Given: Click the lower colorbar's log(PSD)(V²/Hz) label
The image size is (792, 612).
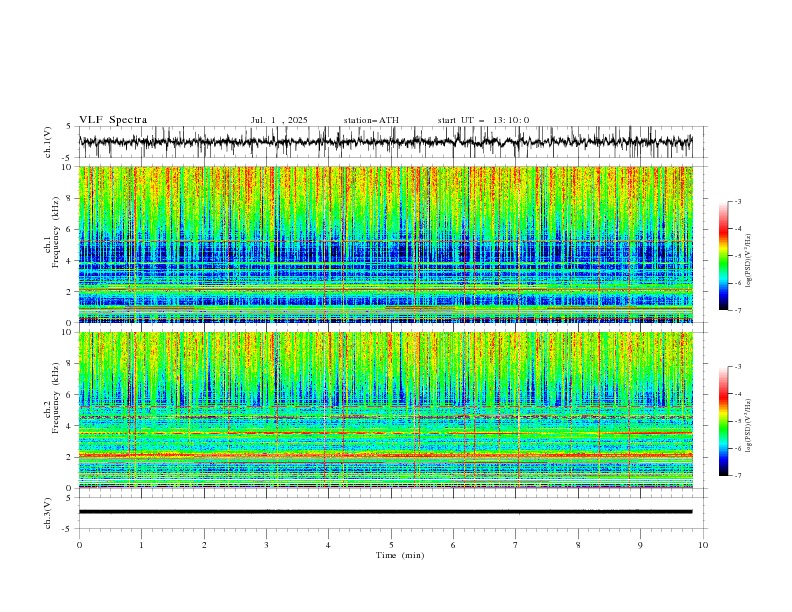Looking at the screenshot, I should (x=748, y=426).
